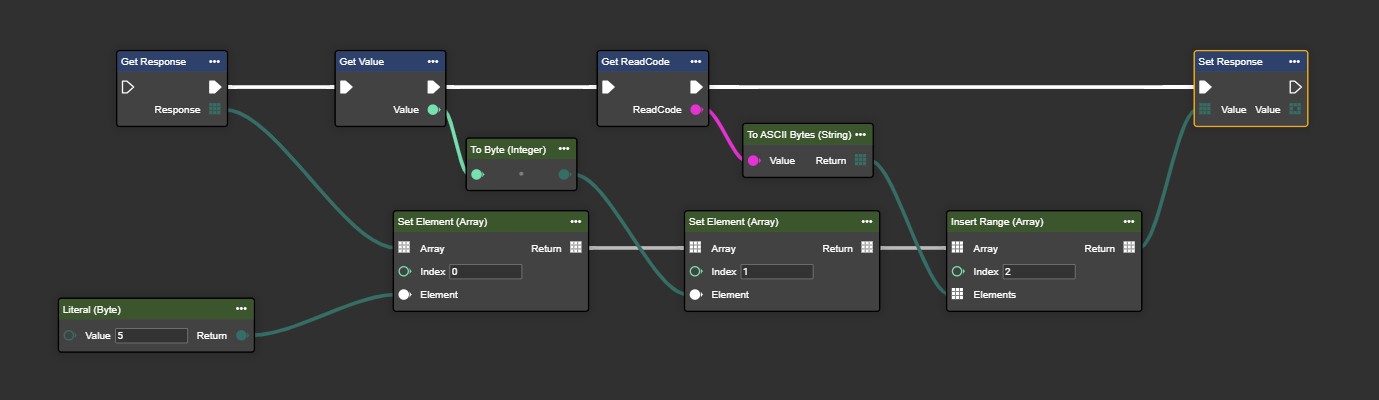The width and height of the screenshot is (1379, 400).
Task: Select the Set Response node title bar
Action: [1240, 62]
